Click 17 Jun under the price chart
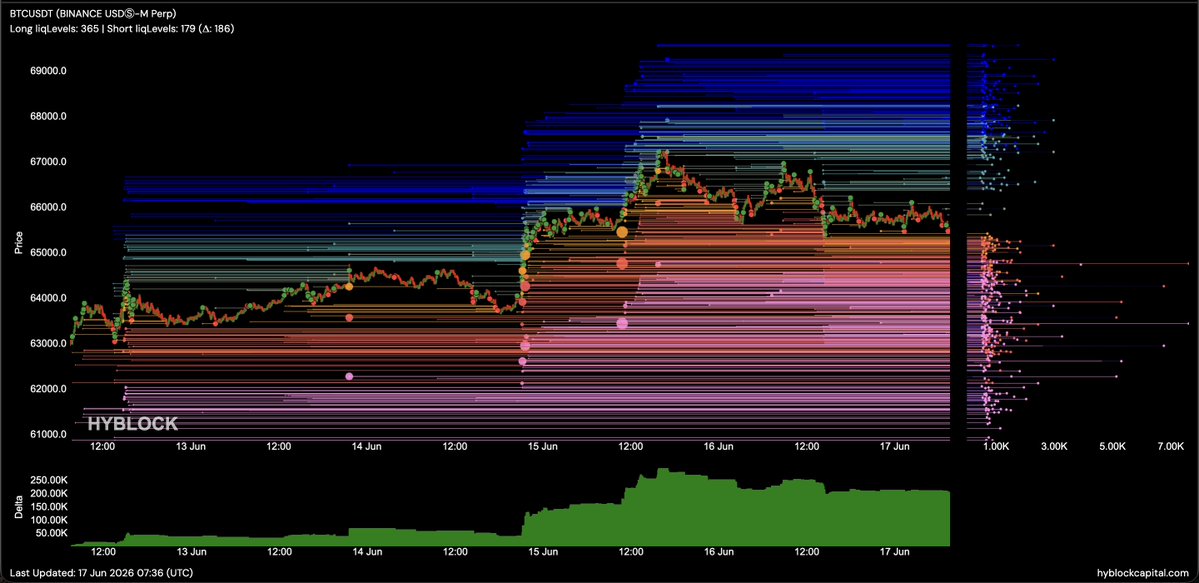This screenshot has height=583, width=1199. [x=895, y=445]
